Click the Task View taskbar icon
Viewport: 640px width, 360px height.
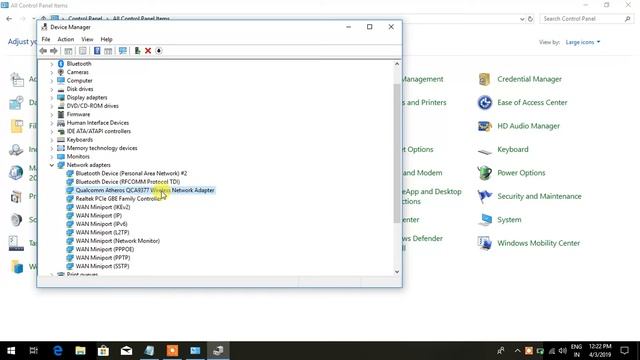pyautogui.click(x=33, y=351)
